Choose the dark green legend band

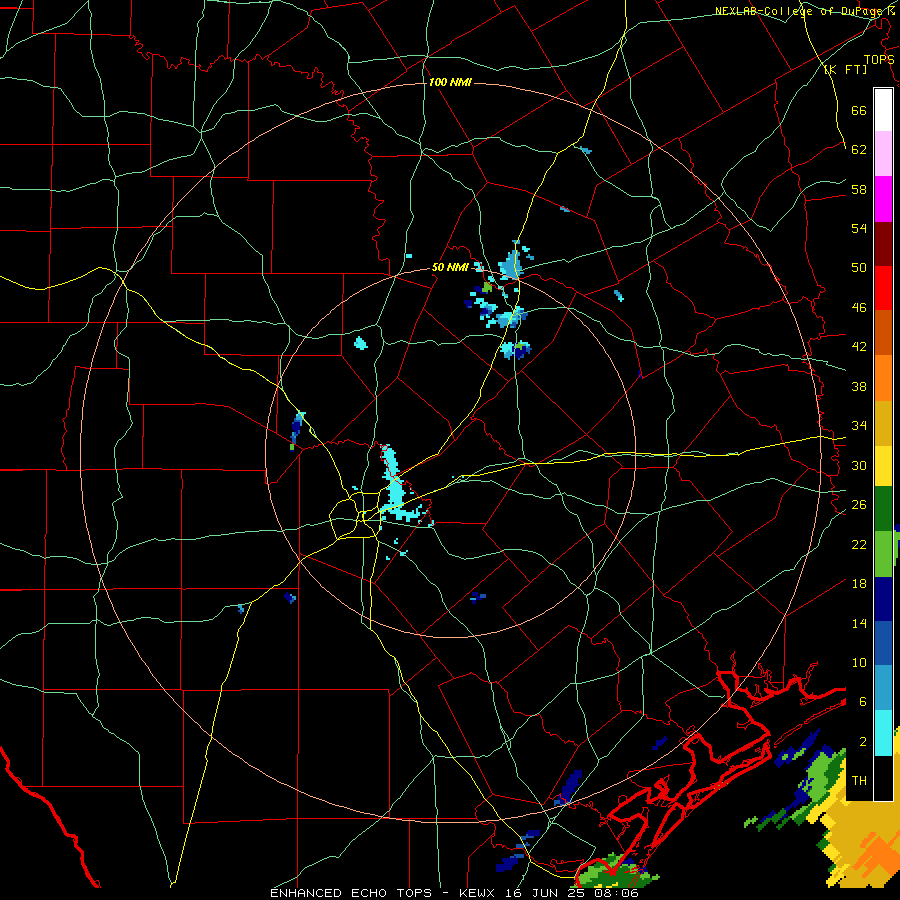click(x=883, y=509)
